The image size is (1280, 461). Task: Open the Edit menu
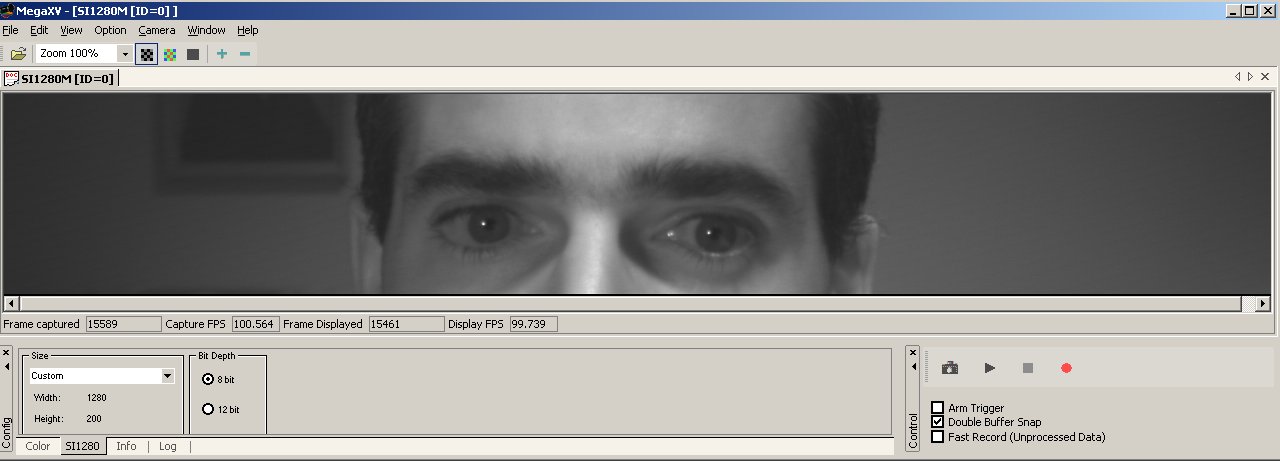(x=39, y=30)
